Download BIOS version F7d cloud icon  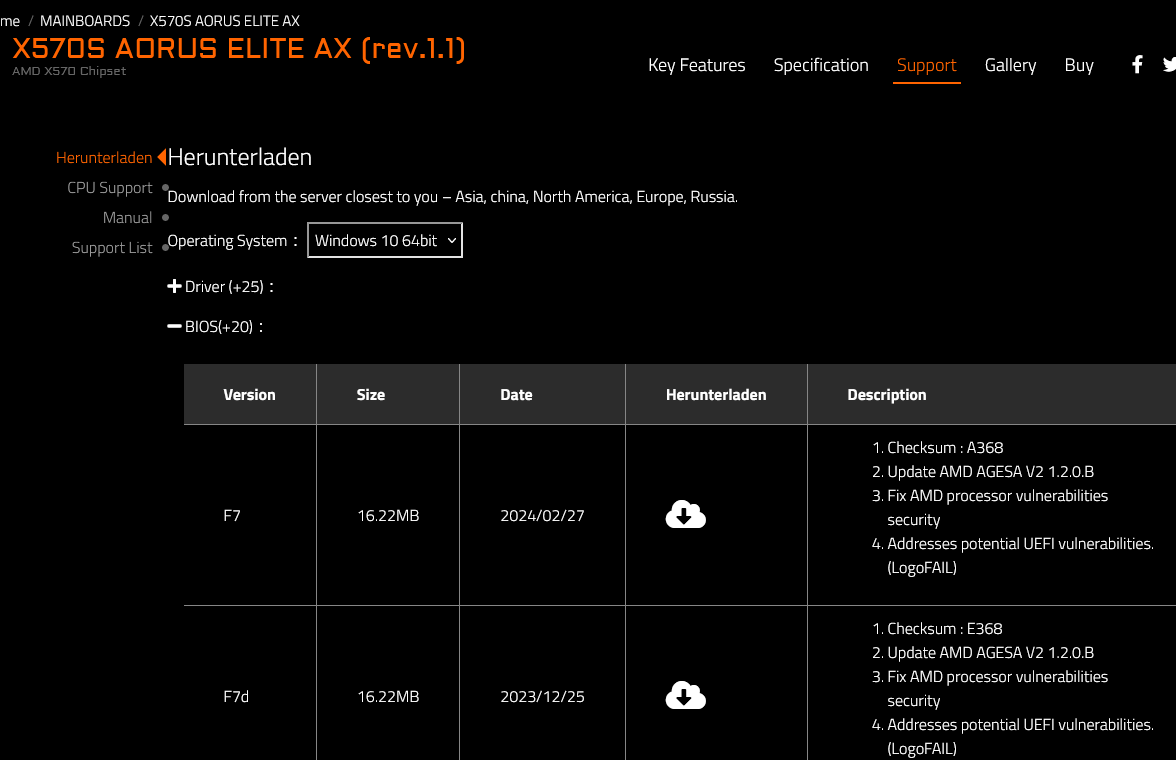pos(686,695)
